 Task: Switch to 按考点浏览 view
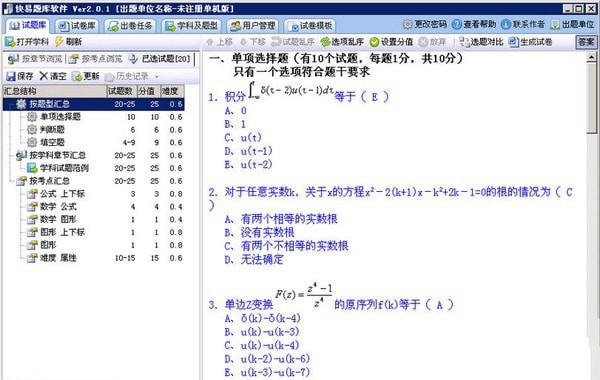pyautogui.click(x=96, y=59)
